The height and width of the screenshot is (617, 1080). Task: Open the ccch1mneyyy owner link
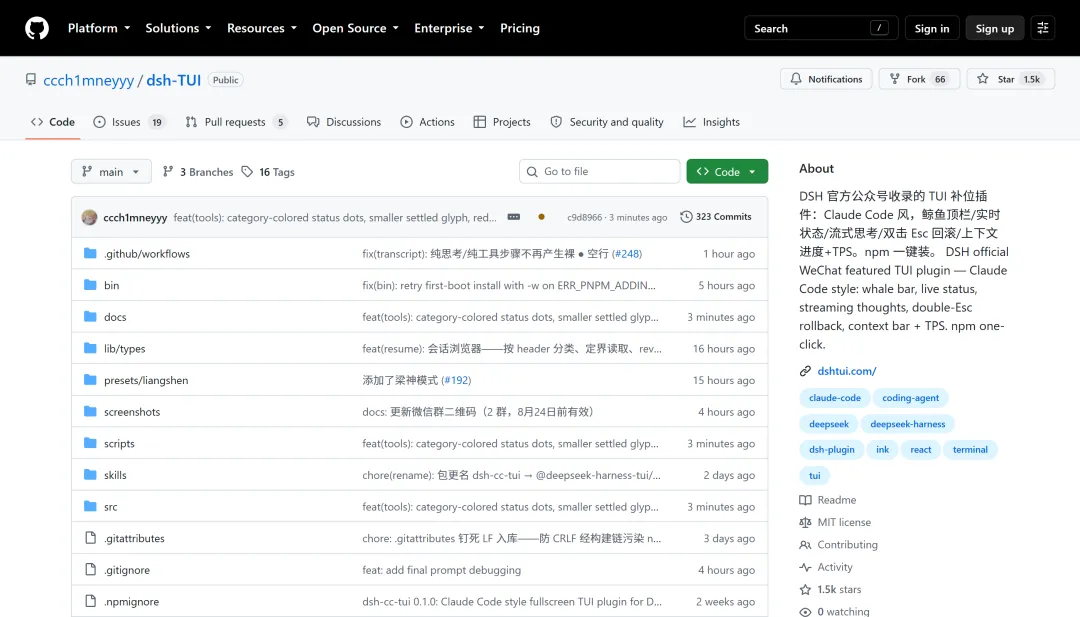[89, 80]
